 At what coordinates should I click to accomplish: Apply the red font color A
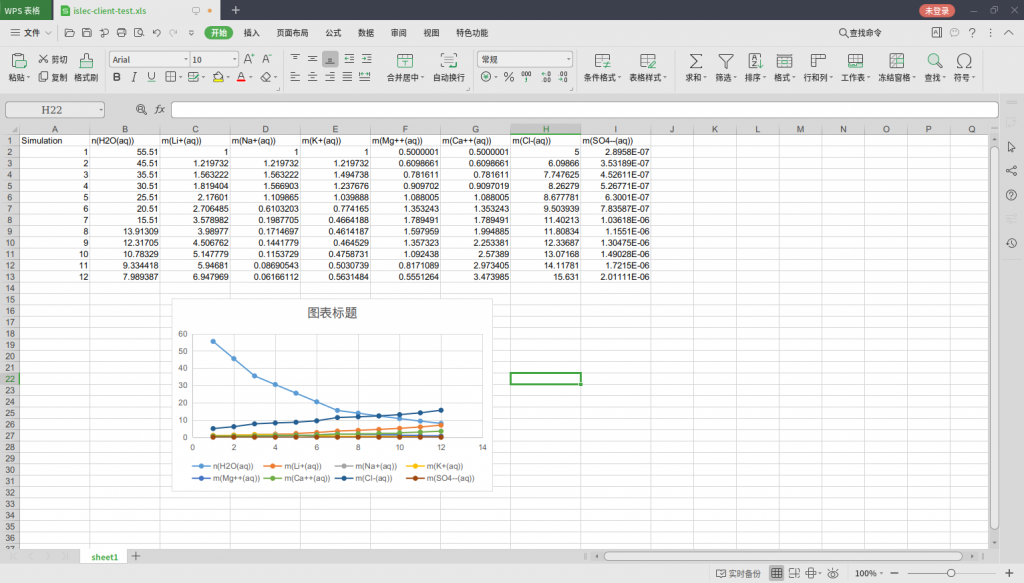point(241,77)
